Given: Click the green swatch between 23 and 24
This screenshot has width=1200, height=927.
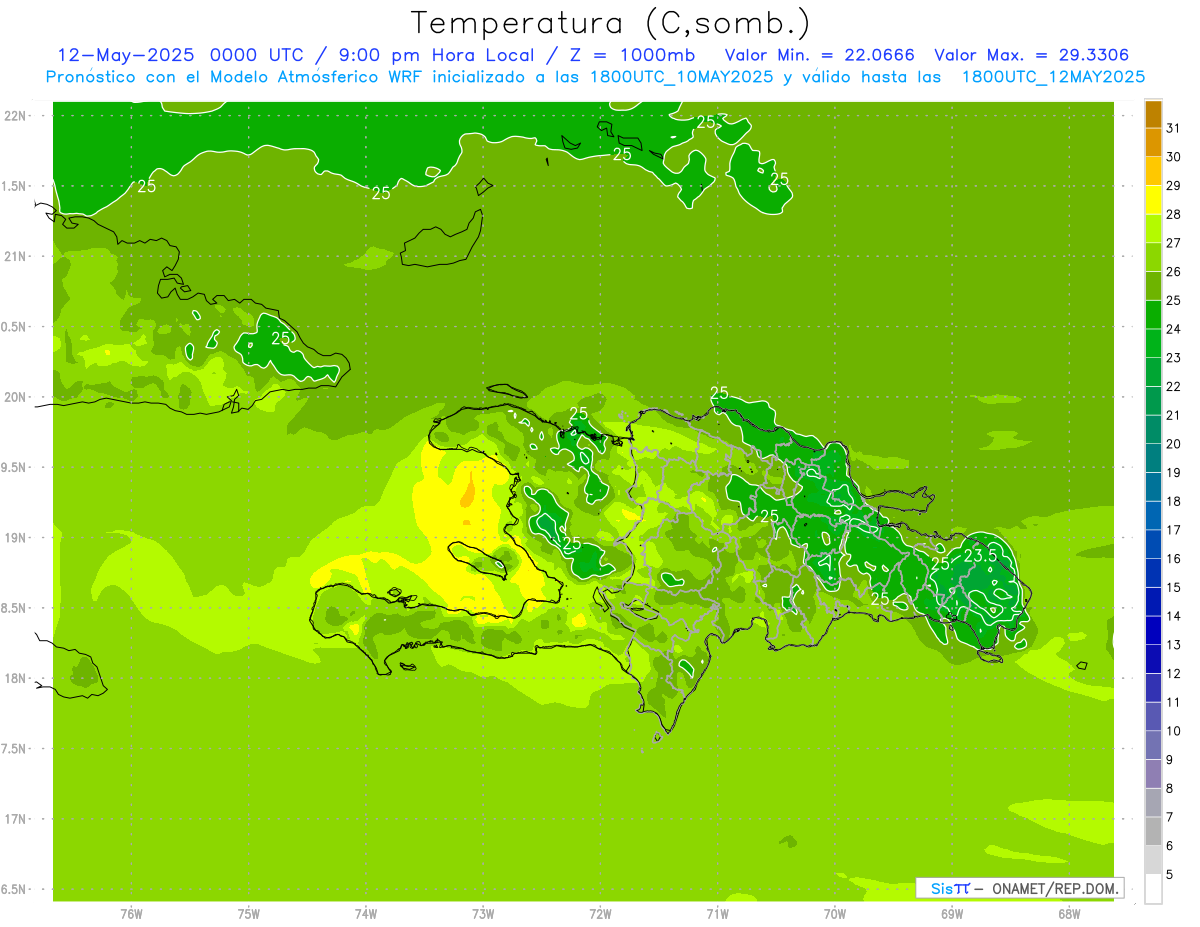Looking at the screenshot, I should click(1153, 343).
